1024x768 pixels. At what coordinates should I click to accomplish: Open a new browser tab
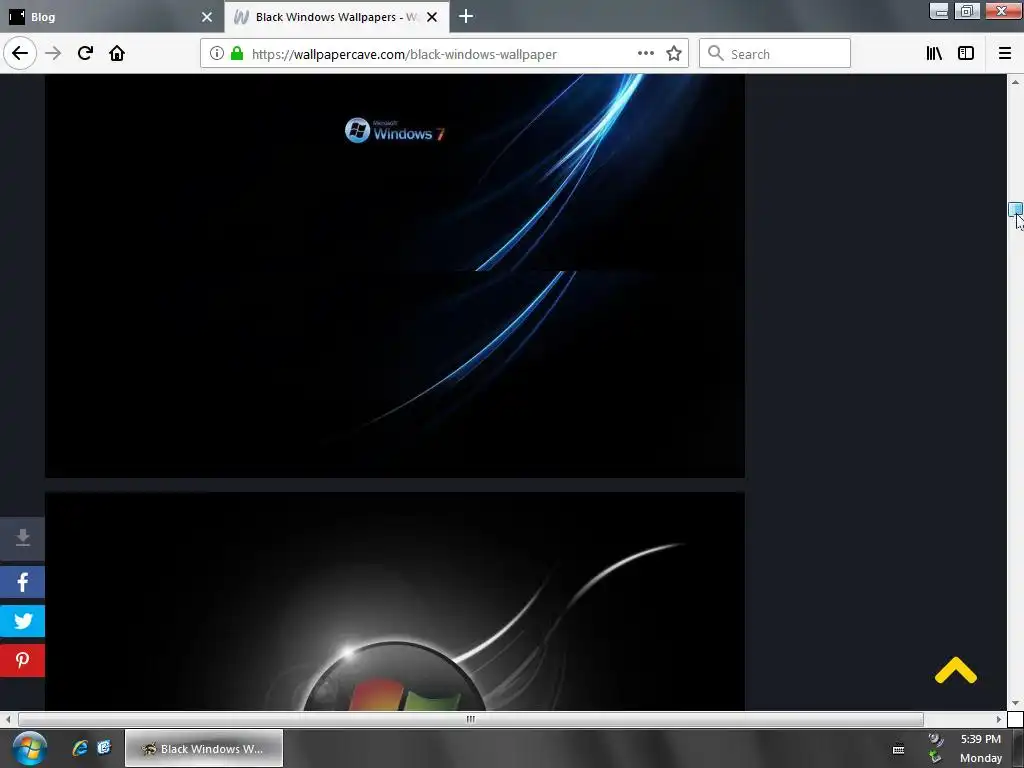pyautogui.click(x=466, y=16)
